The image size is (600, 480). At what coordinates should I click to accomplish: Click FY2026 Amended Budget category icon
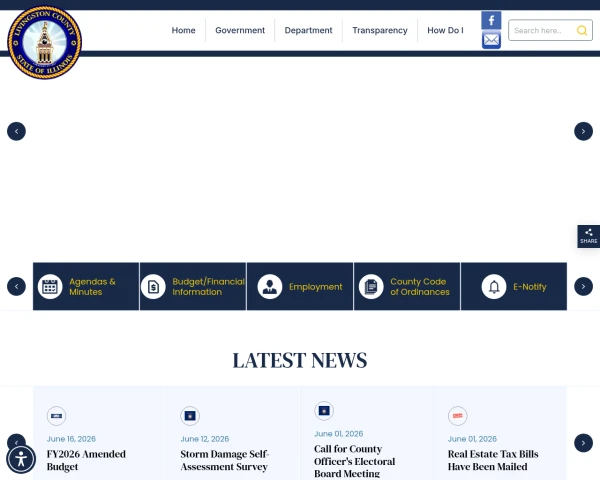click(56, 416)
